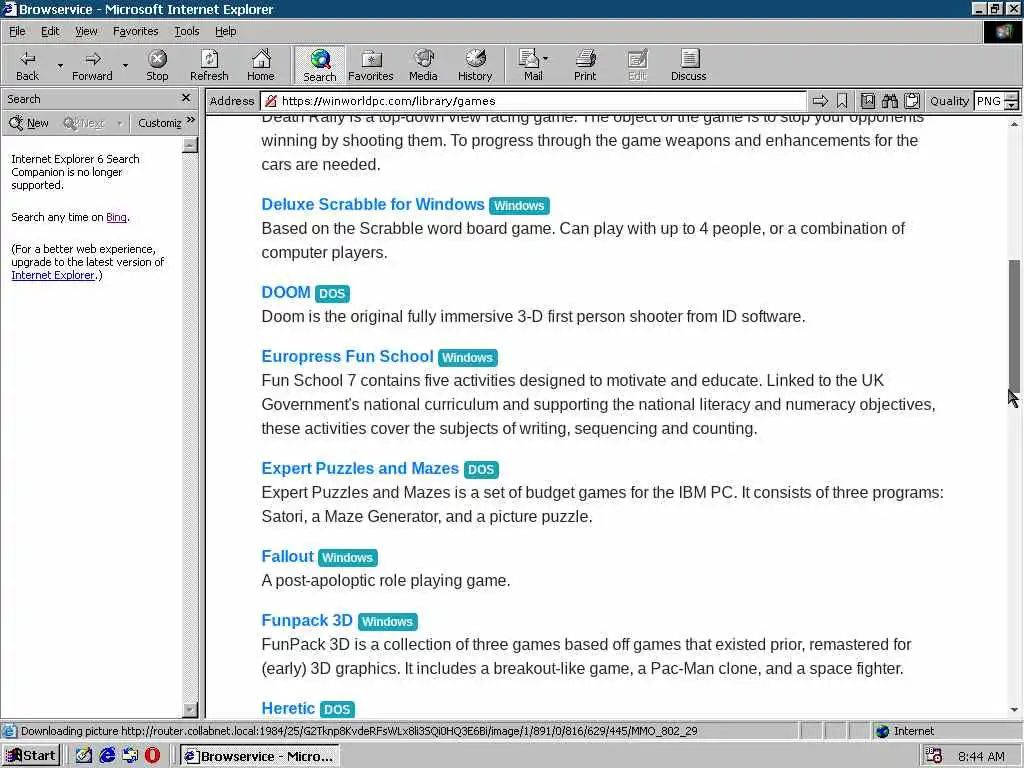
Task: Click the Search pane scrollbar down arrow
Action: (190, 710)
